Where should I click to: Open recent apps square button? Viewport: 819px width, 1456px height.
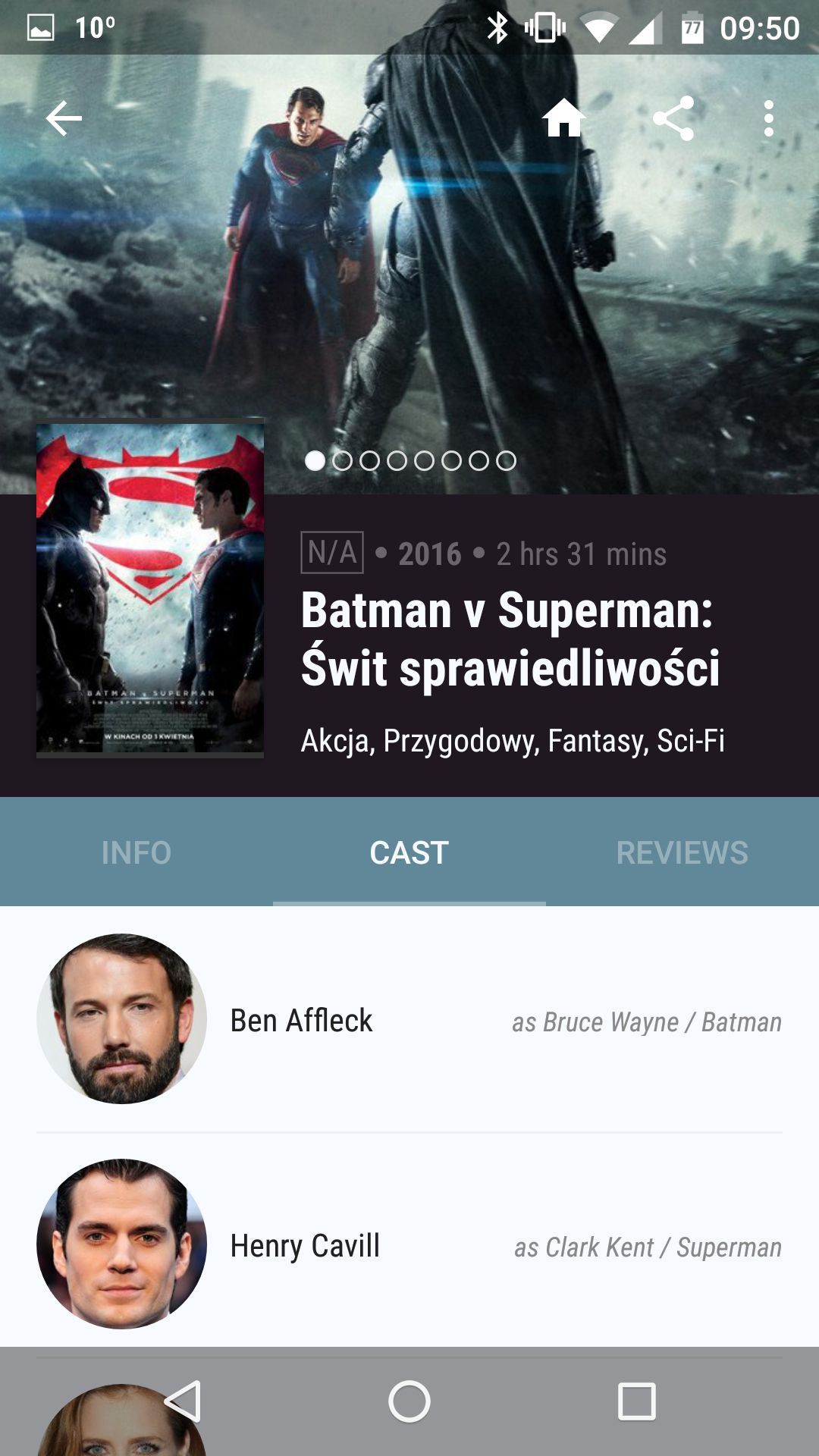(637, 1401)
